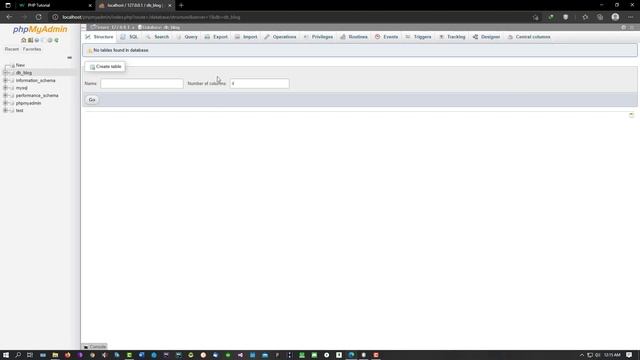Collapse all databases in navigation tree
Image resolution: width=640 pixels, height=360 pixels.
(69, 58)
